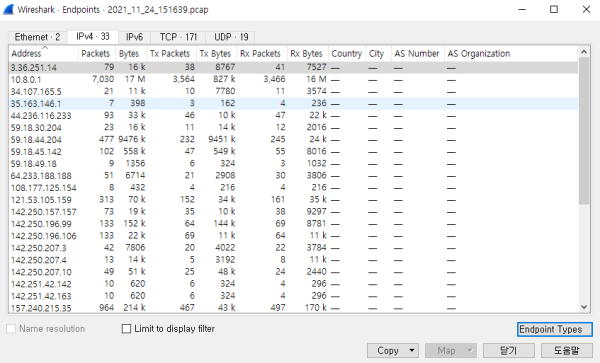Sort by Rx Packets column header
Viewport: 600px width, 363px height.
[x=262, y=54]
